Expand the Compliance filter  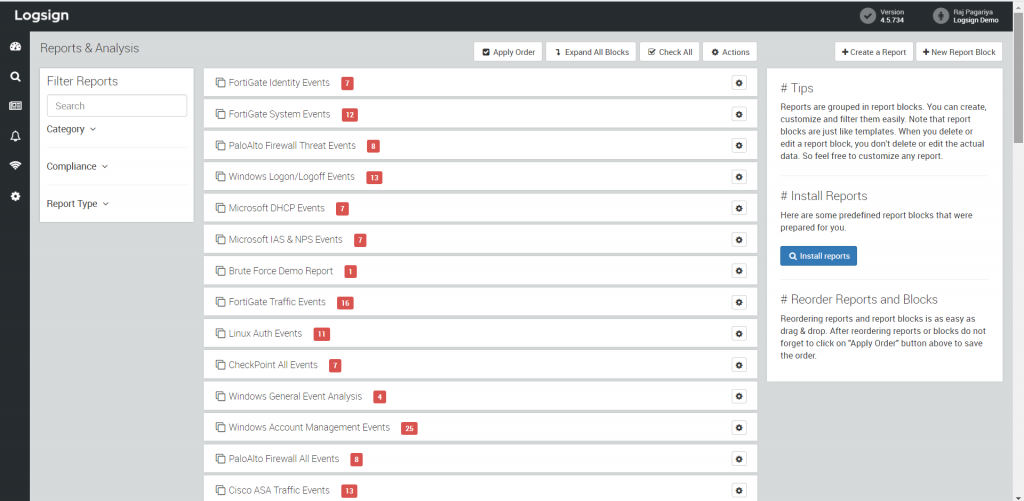tap(77, 167)
